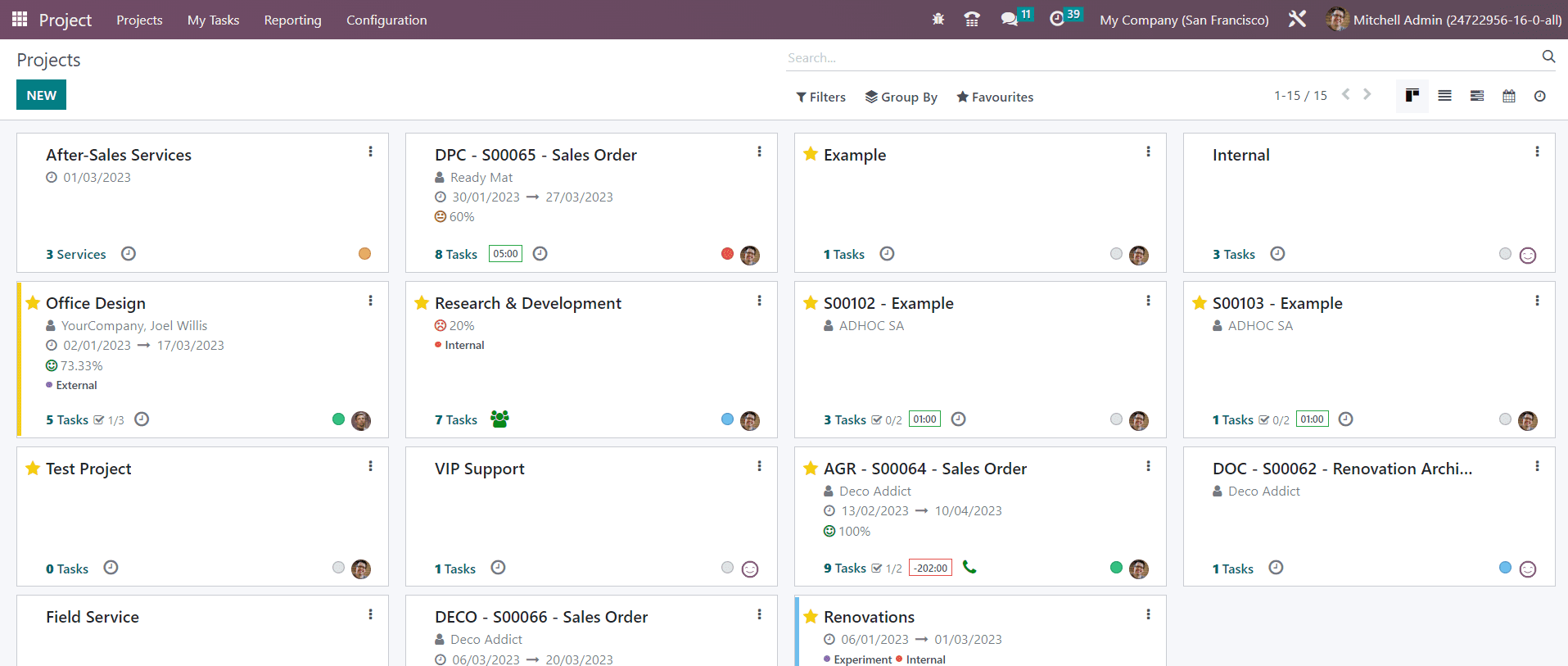Viewport: 1568px width, 666px height.
Task: Open the Filters dropdown
Action: (x=820, y=97)
